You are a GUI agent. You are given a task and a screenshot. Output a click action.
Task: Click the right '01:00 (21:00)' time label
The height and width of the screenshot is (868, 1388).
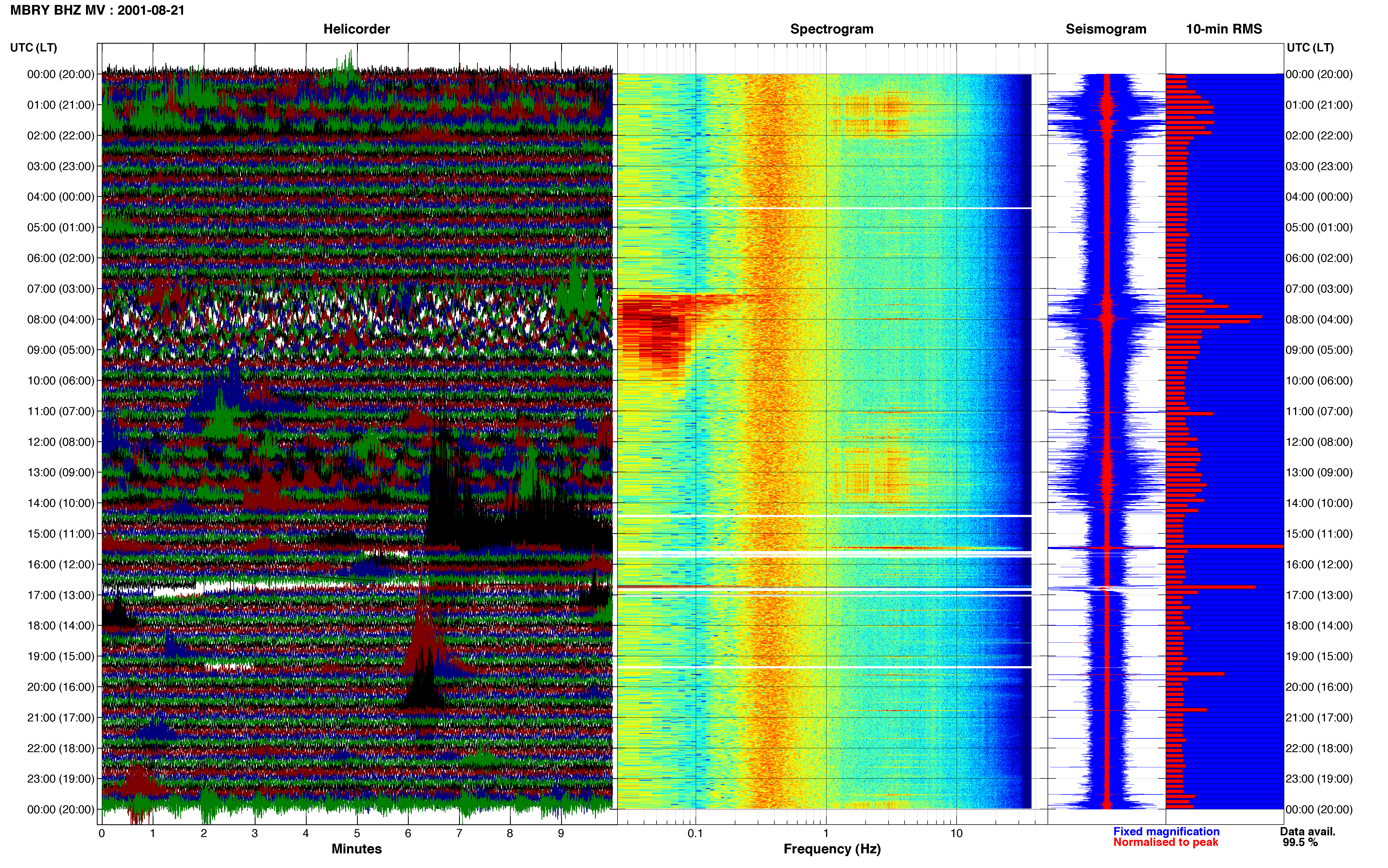tap(1319, 105)
